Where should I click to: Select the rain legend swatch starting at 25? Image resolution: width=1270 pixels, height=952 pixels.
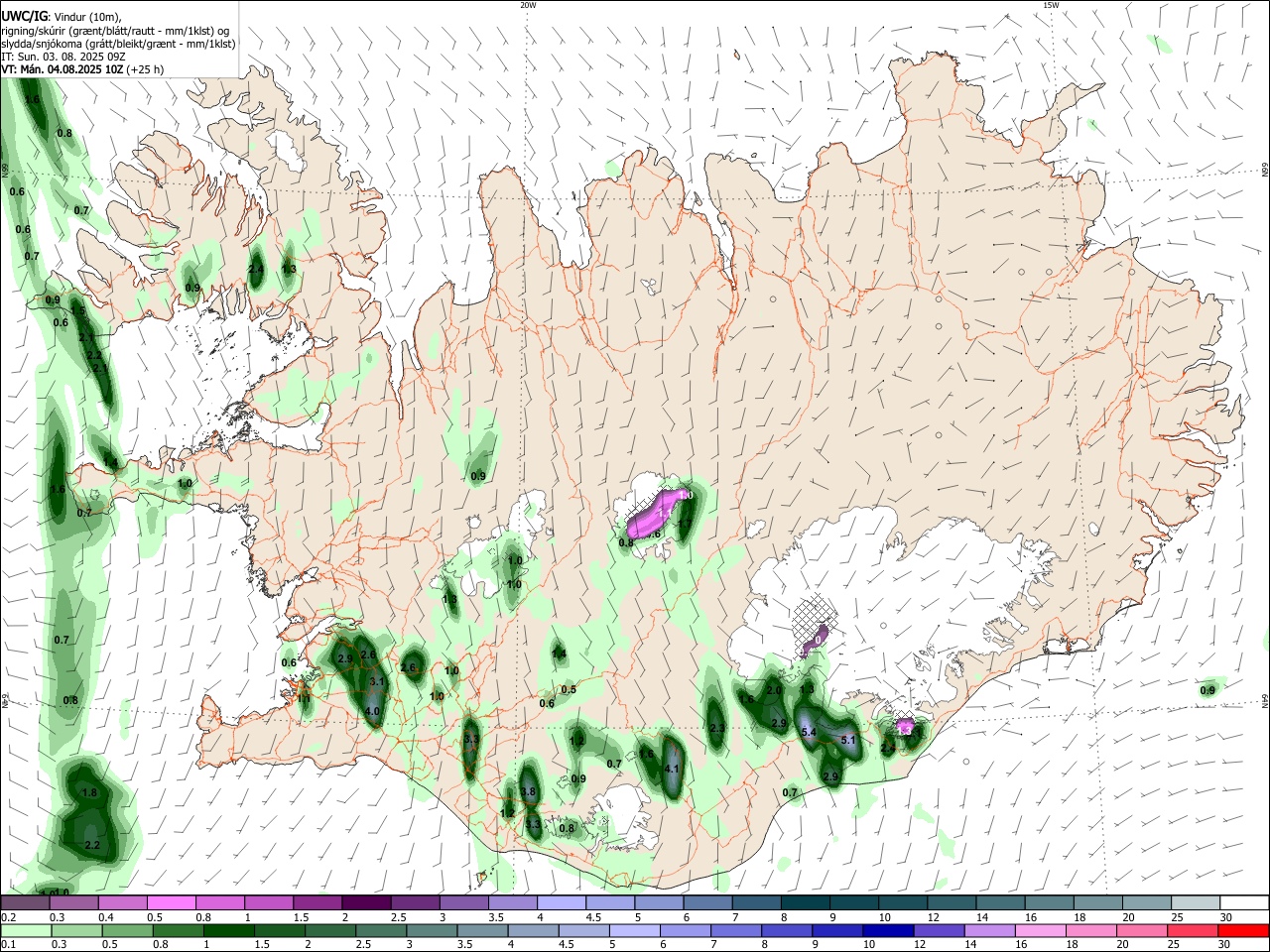coord(1193,931)
